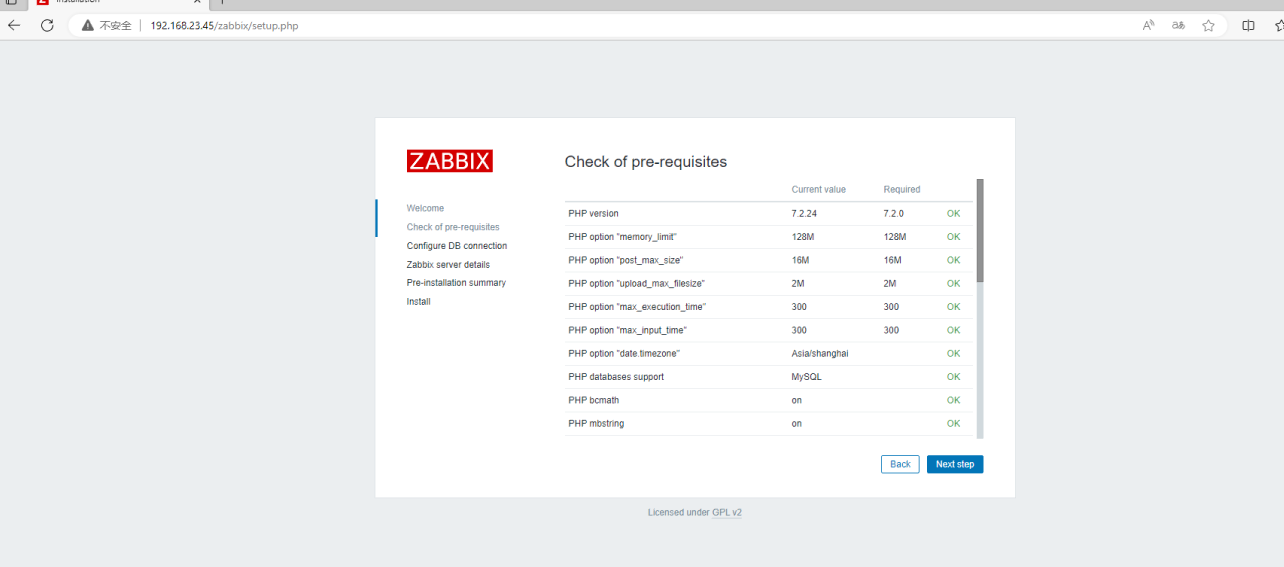Click the not-secure warning triangle icon
Image resolution: width=1284 pixels, height=567 pixels.
(x=88, y=25)
